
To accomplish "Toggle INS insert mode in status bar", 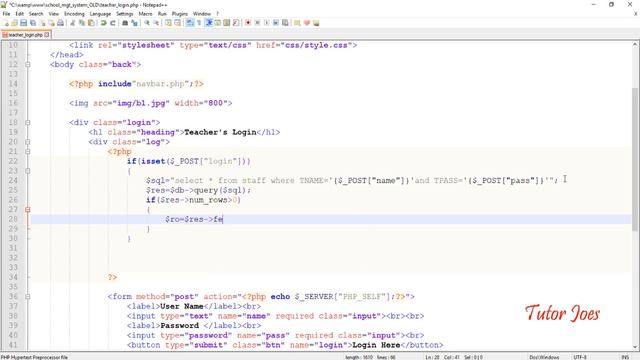I will pyautogui.click(x=624, y=357).
